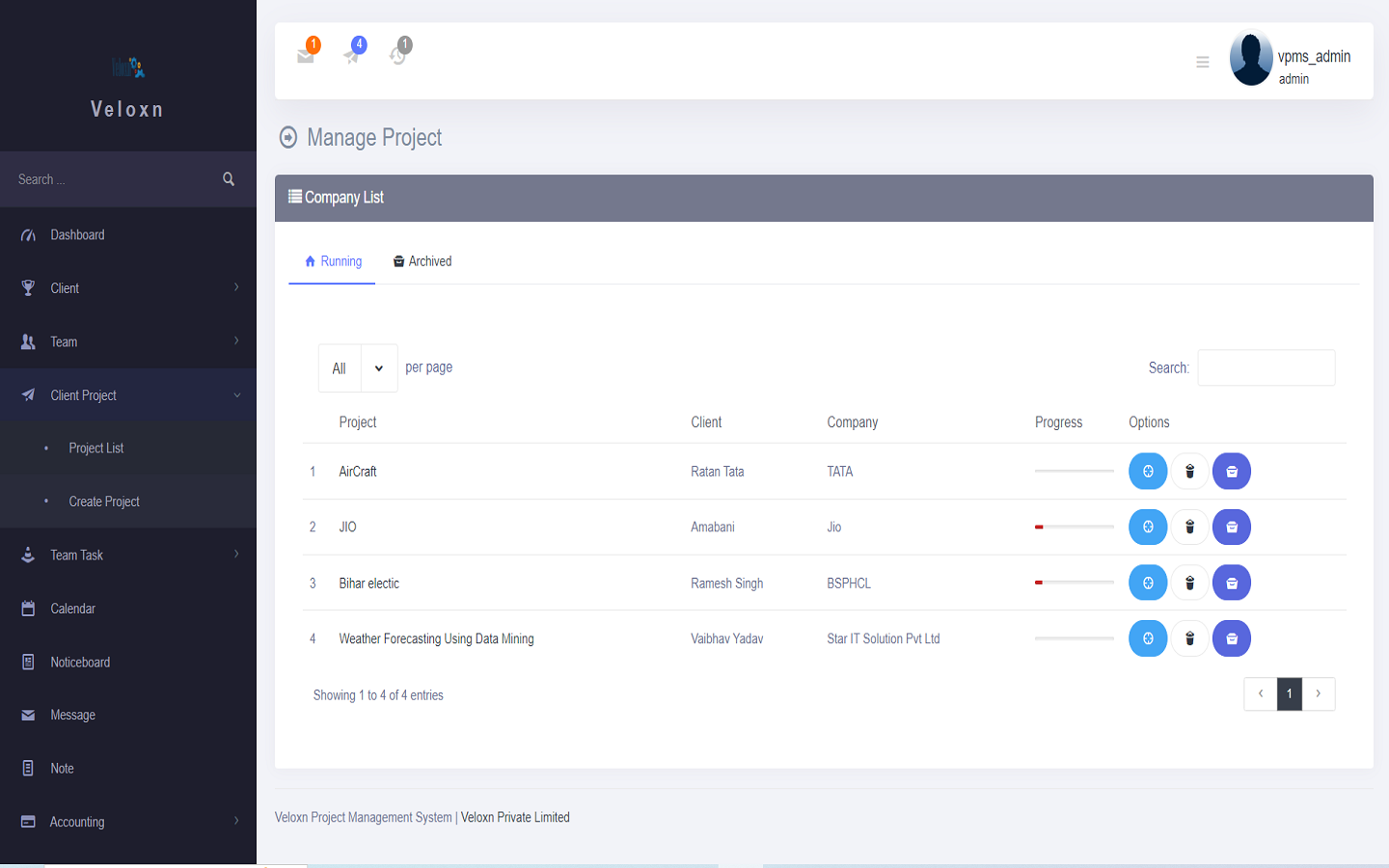Select the Running tab

coord(332,260)
